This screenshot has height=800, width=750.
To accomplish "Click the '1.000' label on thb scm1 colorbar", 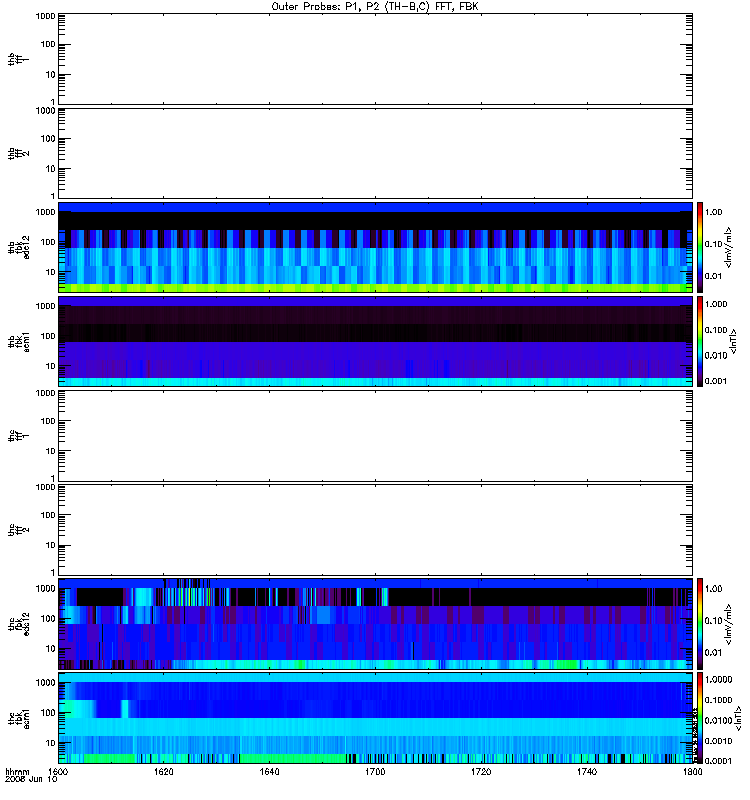I will 716,304.
